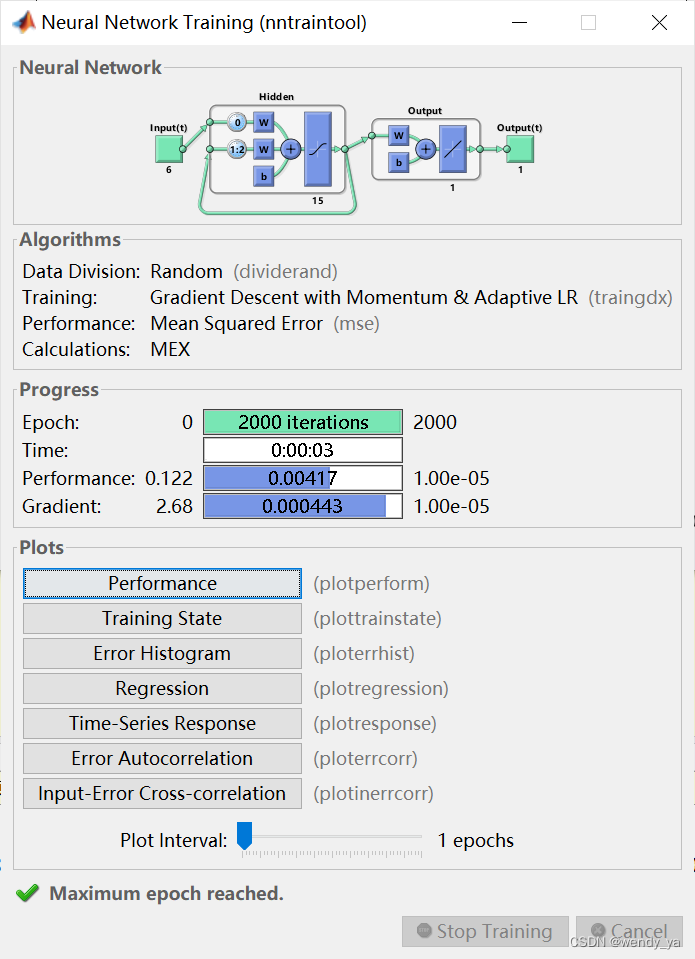Click the green checkmark status icon
Image resolution: width=695 pixels, height=959 pixels.
[x=27, y=893]
